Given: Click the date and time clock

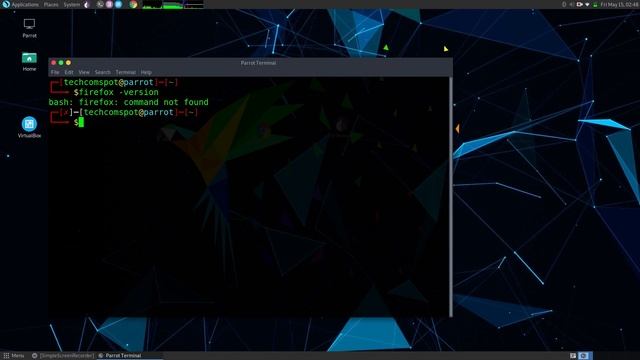Looking at the screenshot, I should [x=619, y=4].
